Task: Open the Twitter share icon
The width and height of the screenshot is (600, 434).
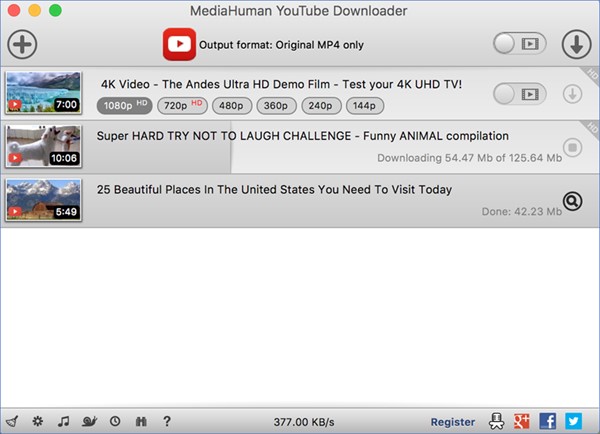Action: point(574,421)
